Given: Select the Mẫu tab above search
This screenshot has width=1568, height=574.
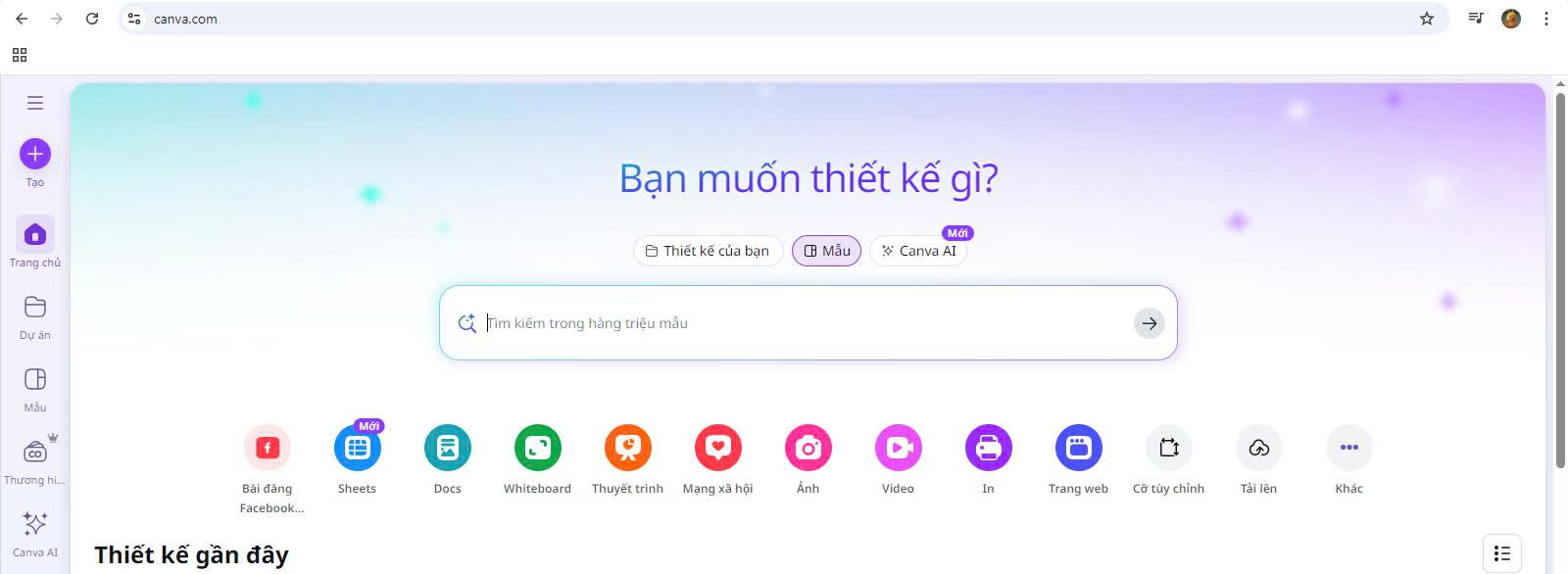Looking at the screenshot, I should coord(827,251).
